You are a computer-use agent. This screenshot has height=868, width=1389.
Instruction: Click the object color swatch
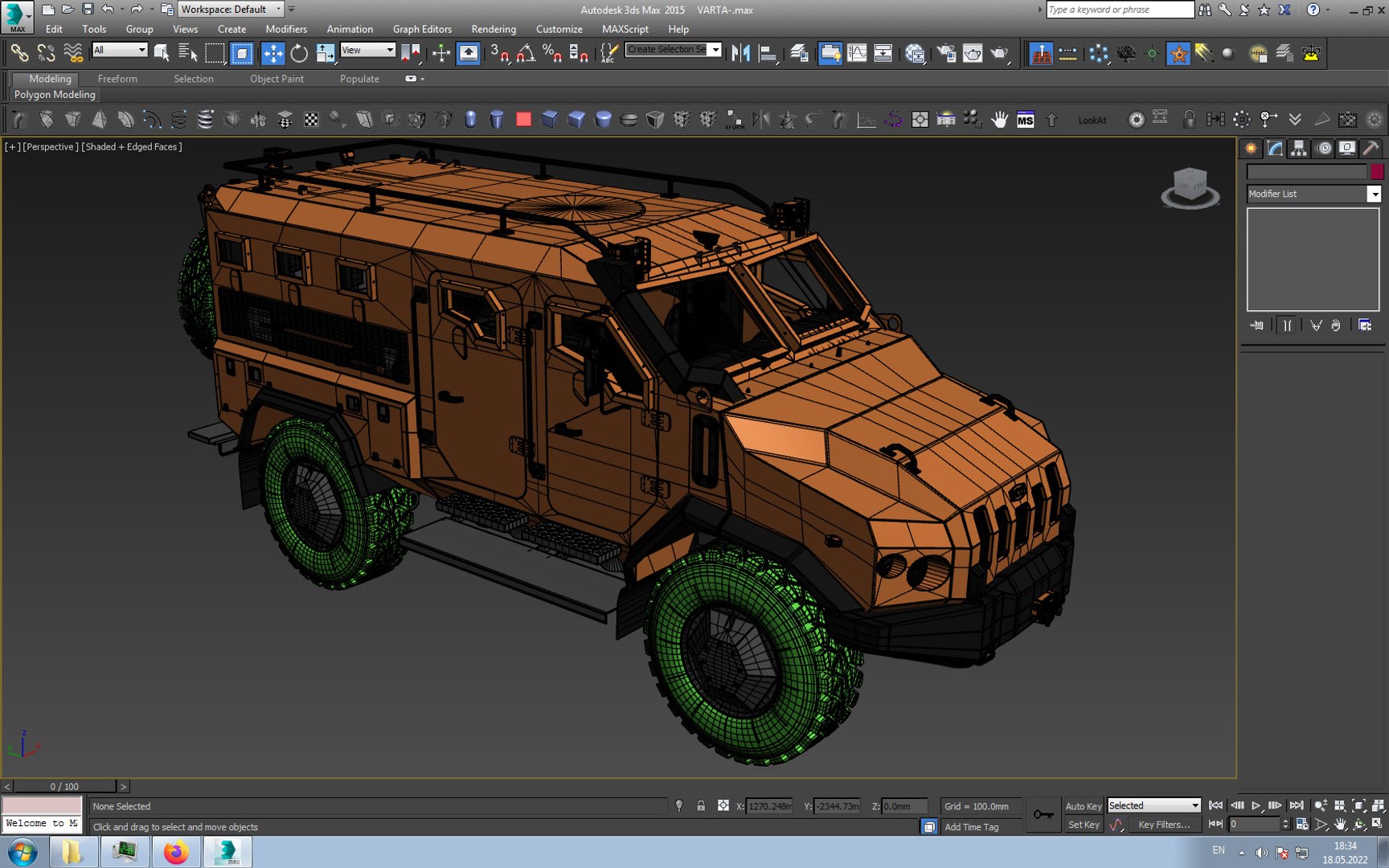(1377, 171)
